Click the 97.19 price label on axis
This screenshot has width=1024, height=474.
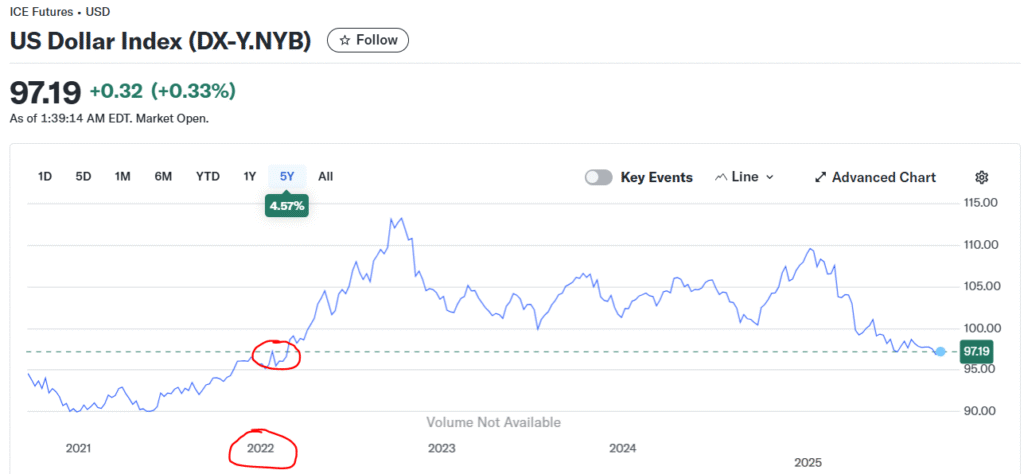coord(977,352)
